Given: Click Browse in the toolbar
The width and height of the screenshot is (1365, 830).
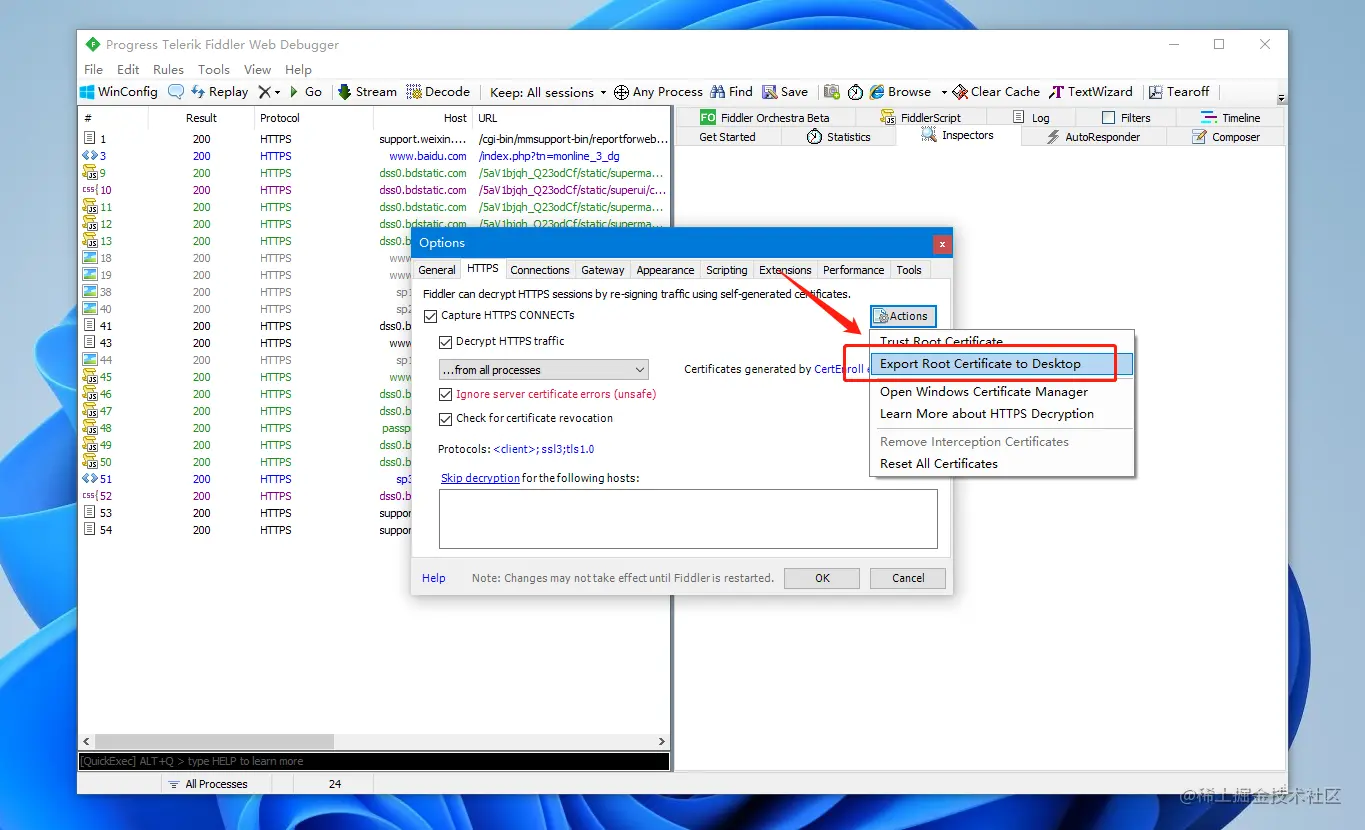Looking at the screenshot, I should pos(901,91).
